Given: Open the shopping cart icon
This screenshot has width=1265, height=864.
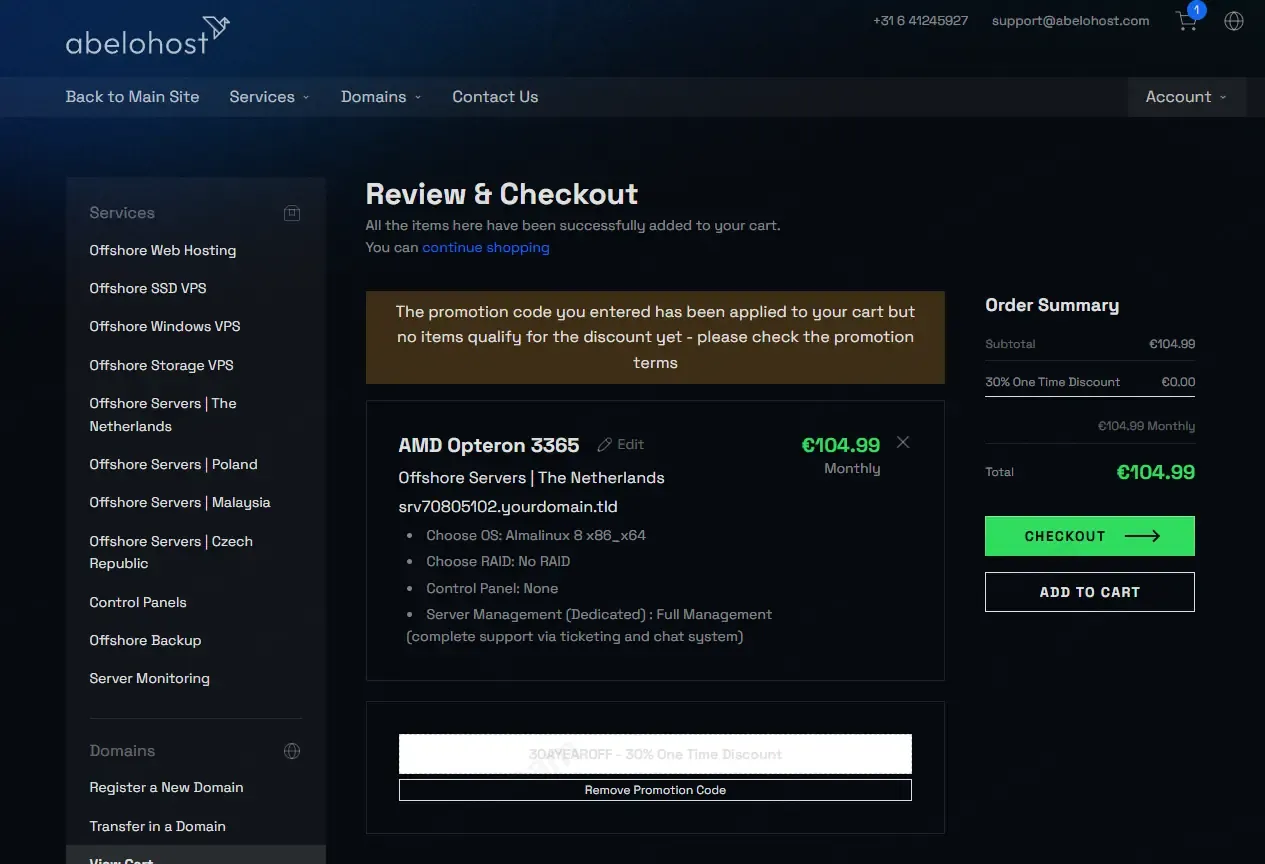Looking at the screenshot, I should [x=1188, y=20].
